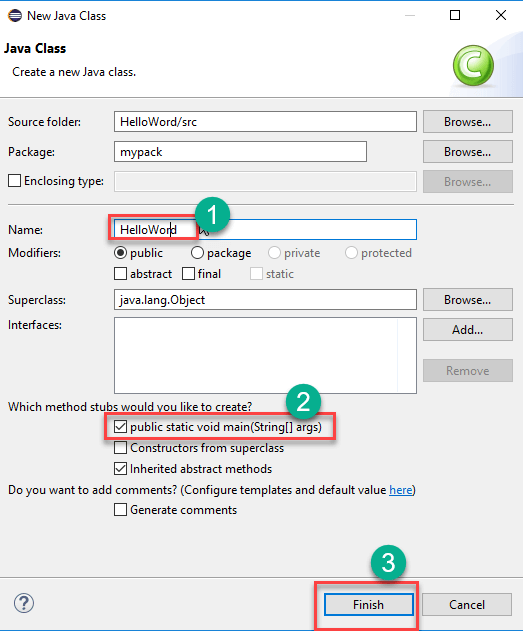523x631 pixels.
Task: Uncheck Inherited abstract methods
Action: pos(120,468)
